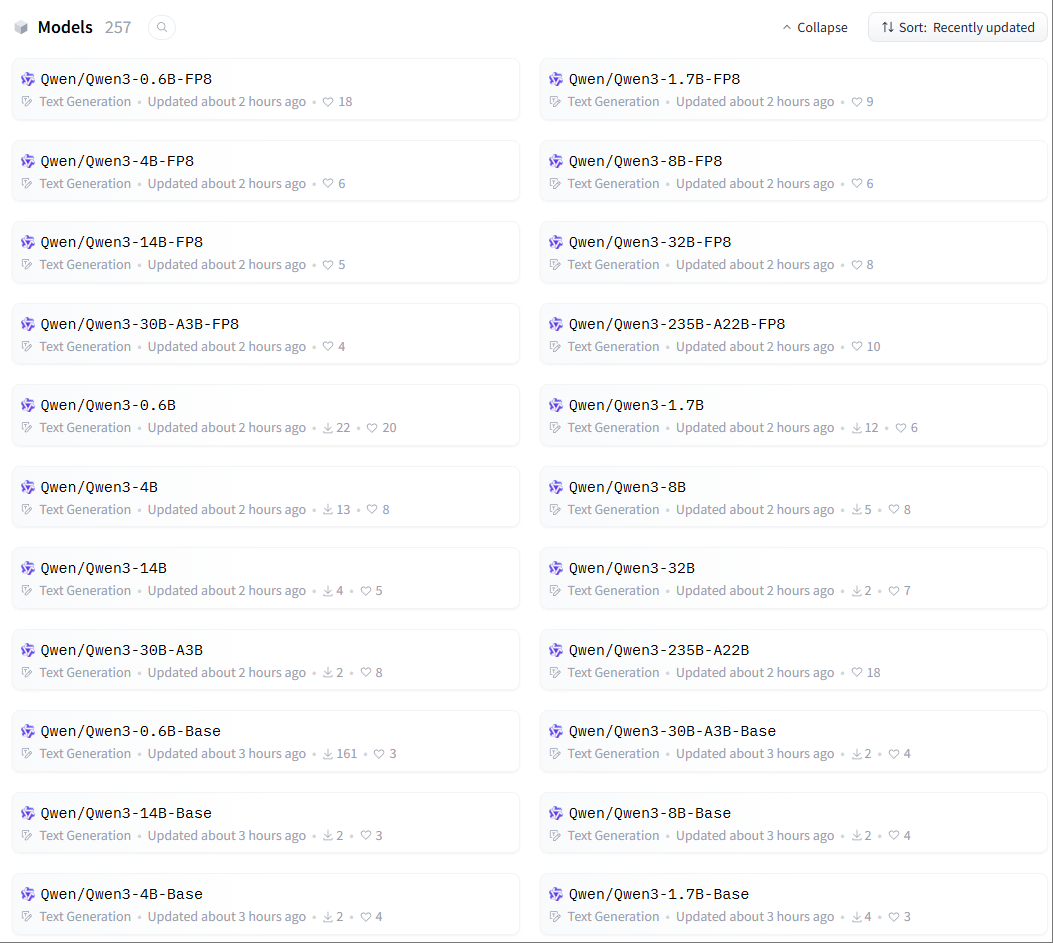The image size is (1053, 943).
Task: Select the Qwen/Qwen3-0.6B-Base title text
Action: (x=130, y=731)
